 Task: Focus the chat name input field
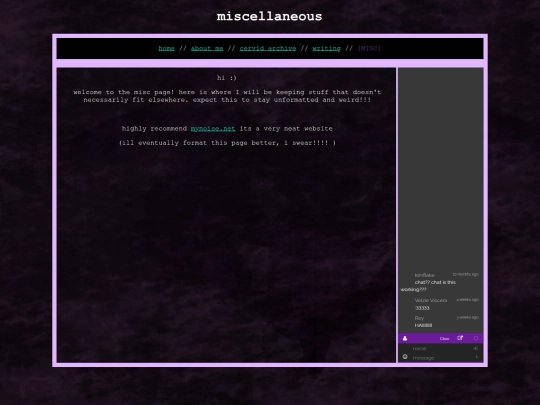[442, 349]
